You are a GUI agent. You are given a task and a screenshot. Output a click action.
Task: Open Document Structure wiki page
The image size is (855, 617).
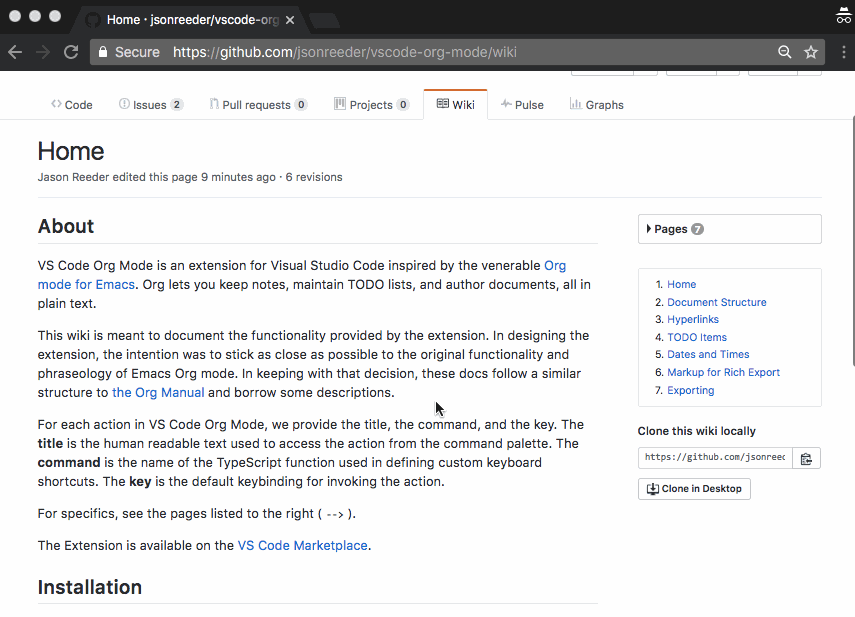[x=716, y=303]
